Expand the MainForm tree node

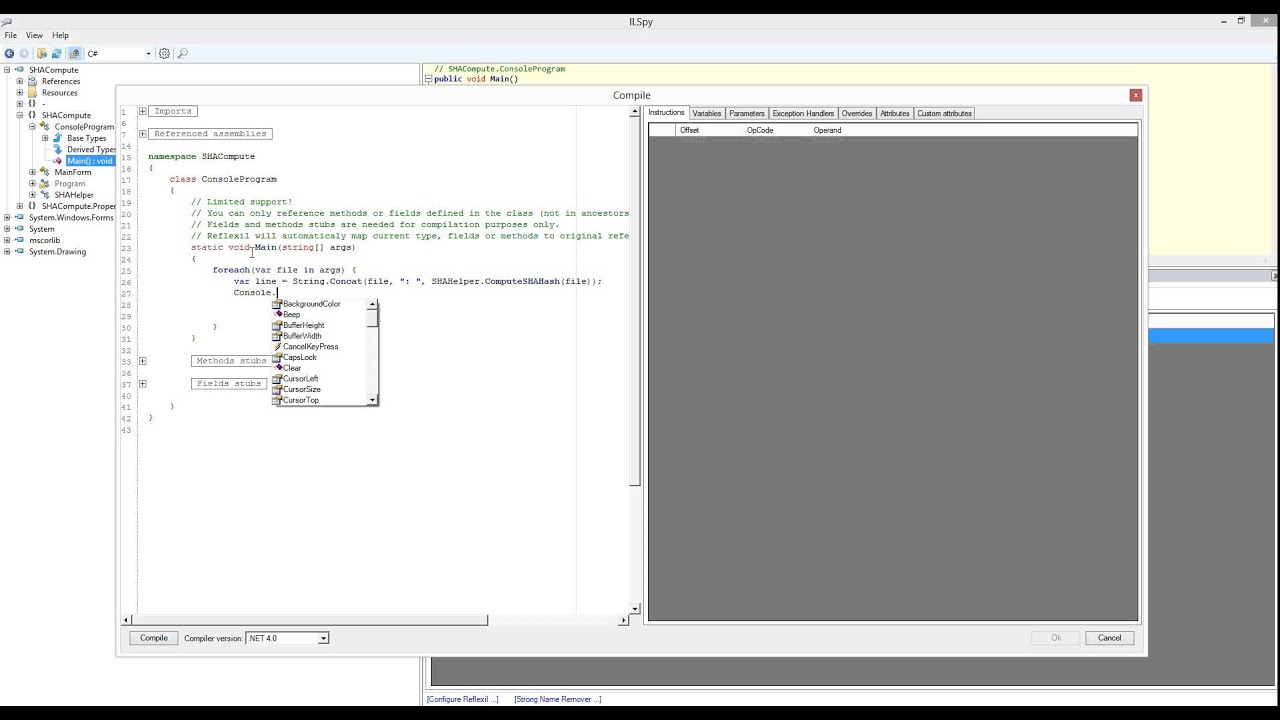(x=33, y=172)
